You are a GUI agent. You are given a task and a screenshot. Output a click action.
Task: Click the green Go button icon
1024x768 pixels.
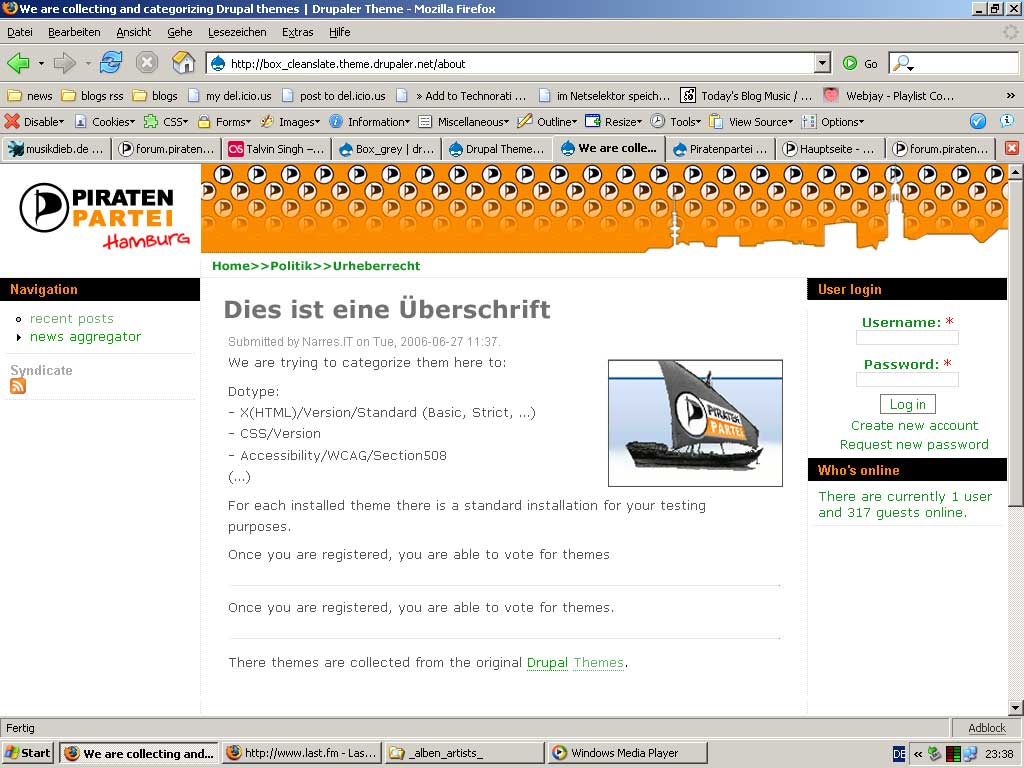pos(850,63)
